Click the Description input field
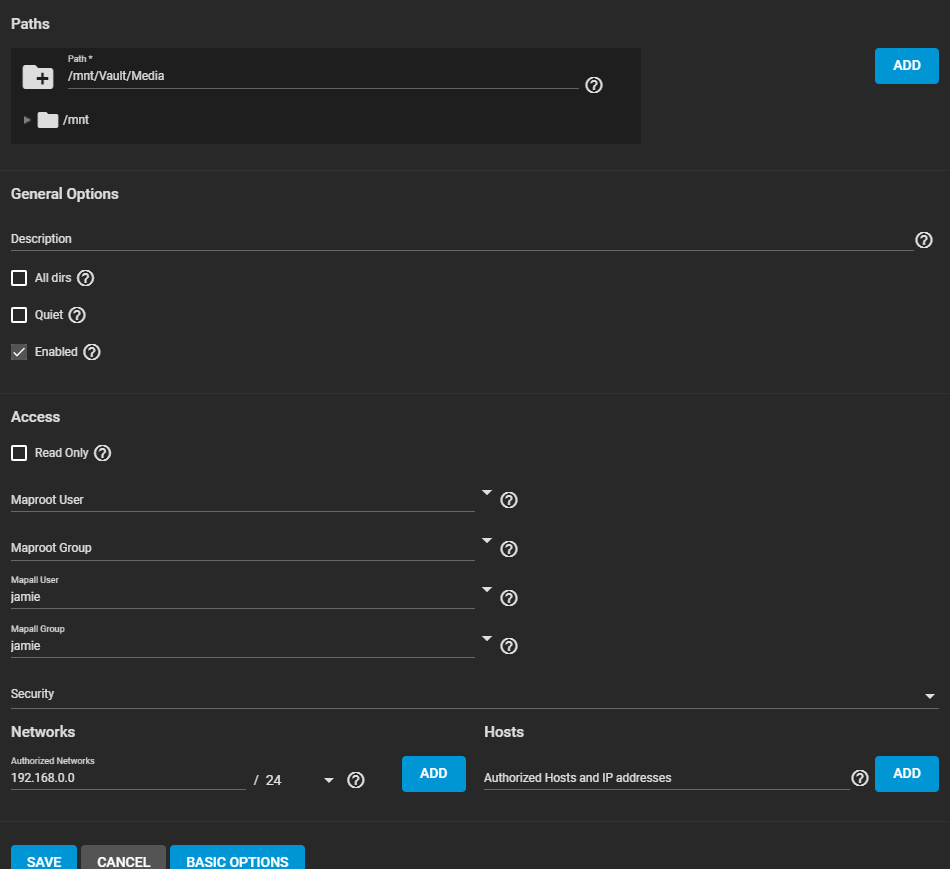 coord(460,240)
